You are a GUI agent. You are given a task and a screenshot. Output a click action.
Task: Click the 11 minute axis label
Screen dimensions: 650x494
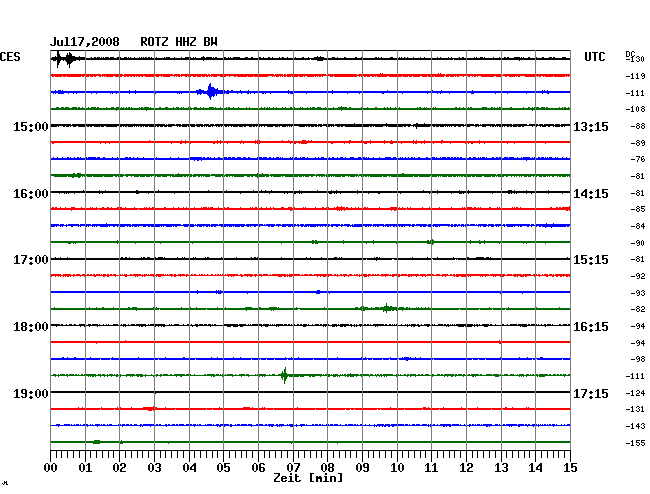click(x=431, y=468)
